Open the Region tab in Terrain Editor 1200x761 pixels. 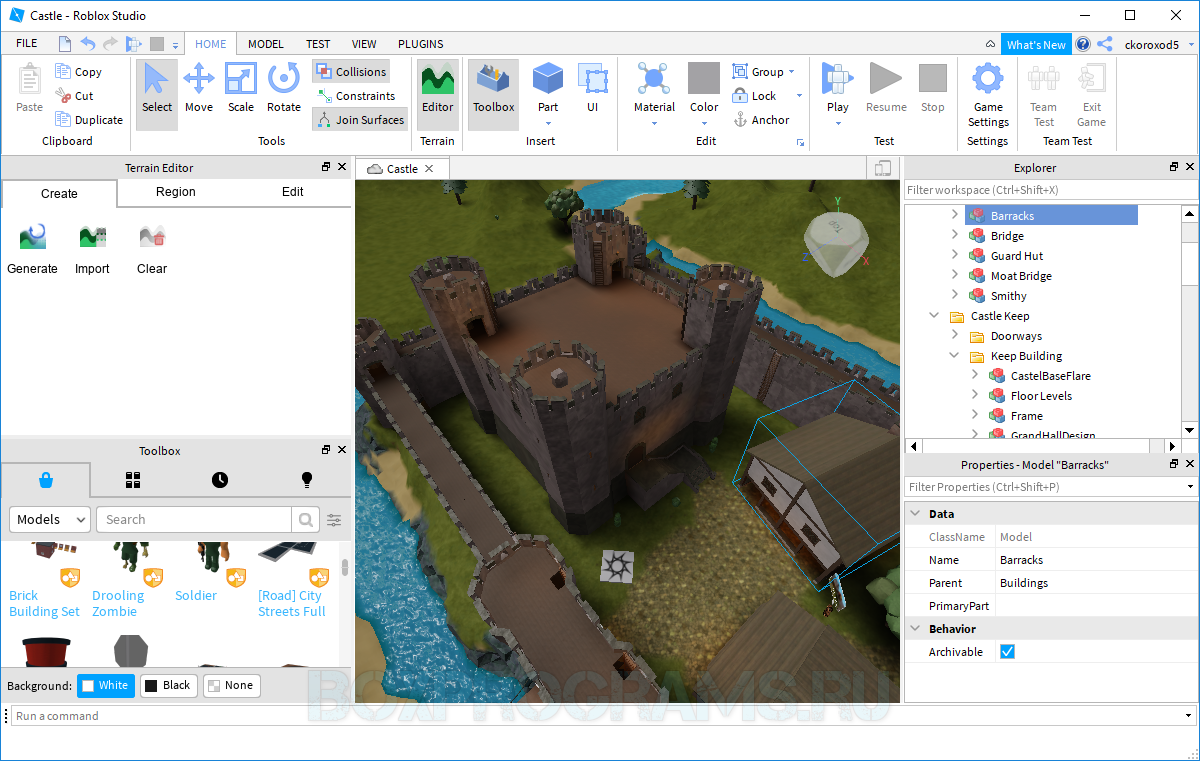pos(176,192)
